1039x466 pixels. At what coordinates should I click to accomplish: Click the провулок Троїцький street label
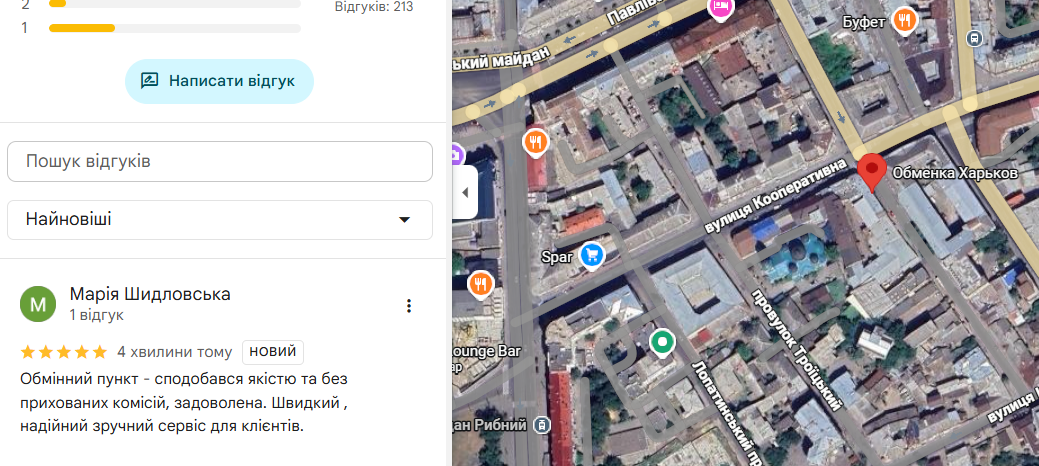click(796, 349)
